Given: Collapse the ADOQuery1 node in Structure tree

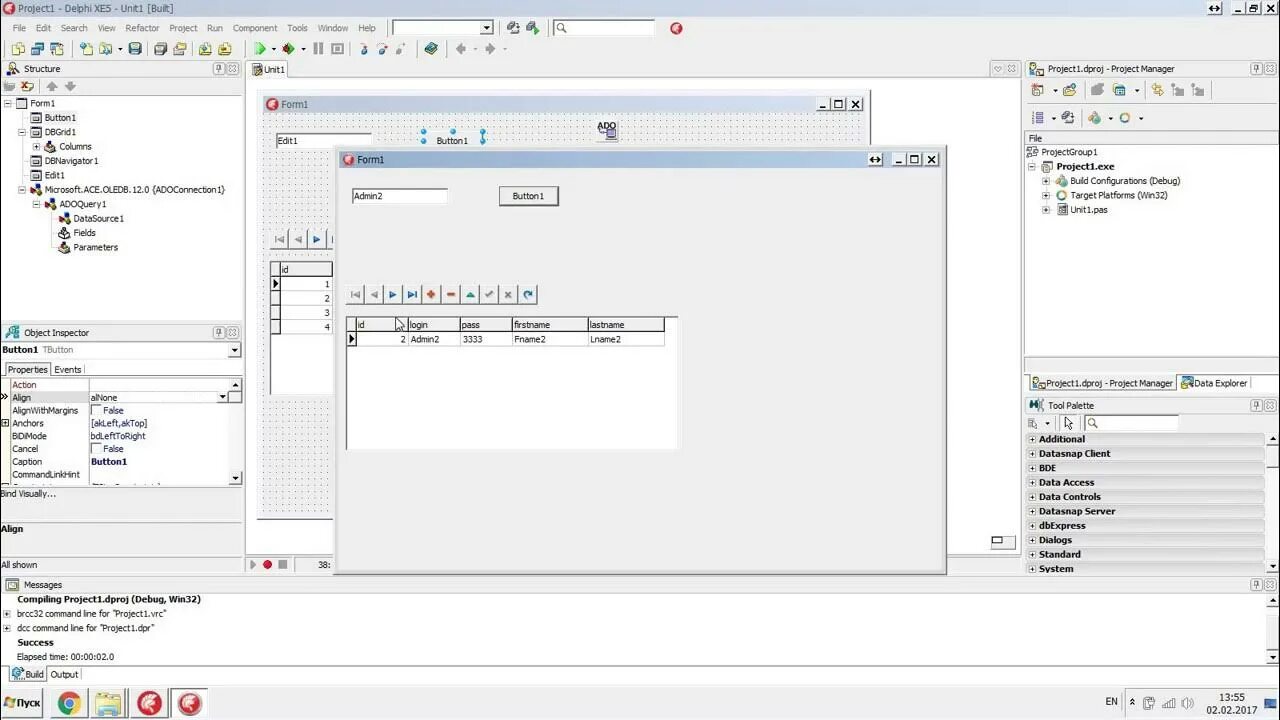Looking at the screenshot, I should [x=37, y=204].
